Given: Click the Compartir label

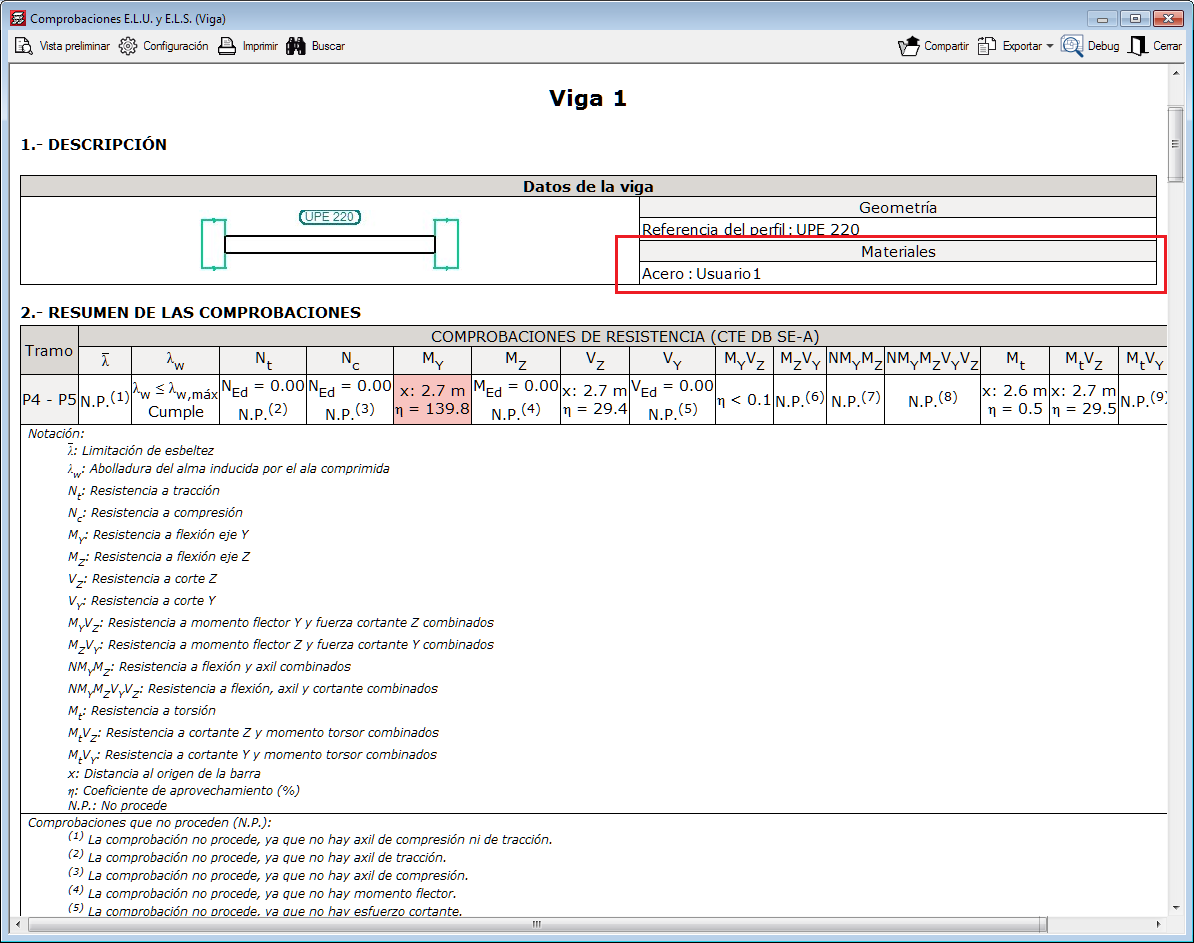Looking at the screenshot, I should pyautogui.click(x=947, y=46).
